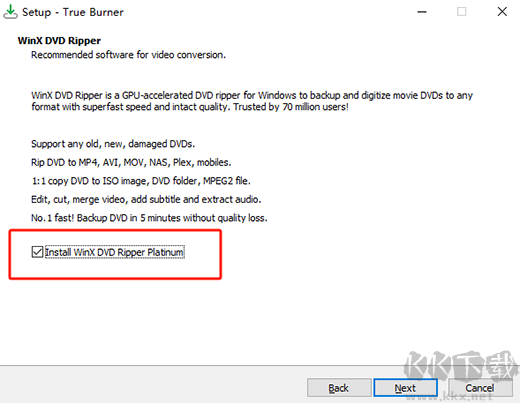The width and height of the screenshot is (520, 403).
Task: Click the www.kkx.net watermark text
Action: point(449,397)
